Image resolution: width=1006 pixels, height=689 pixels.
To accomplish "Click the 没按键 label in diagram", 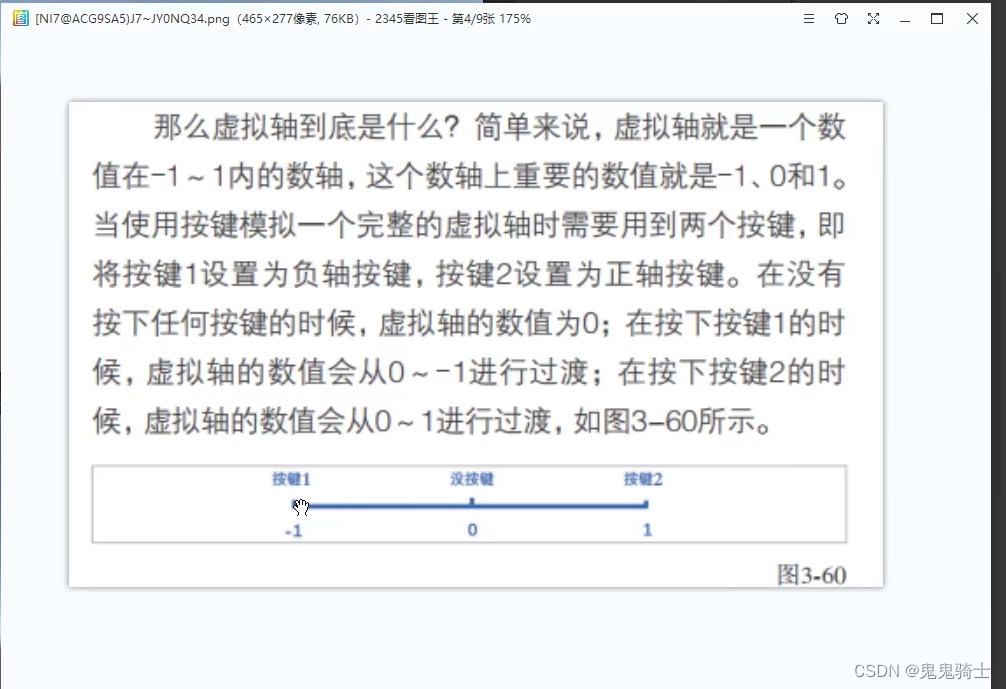I will (x=472, y=479).
